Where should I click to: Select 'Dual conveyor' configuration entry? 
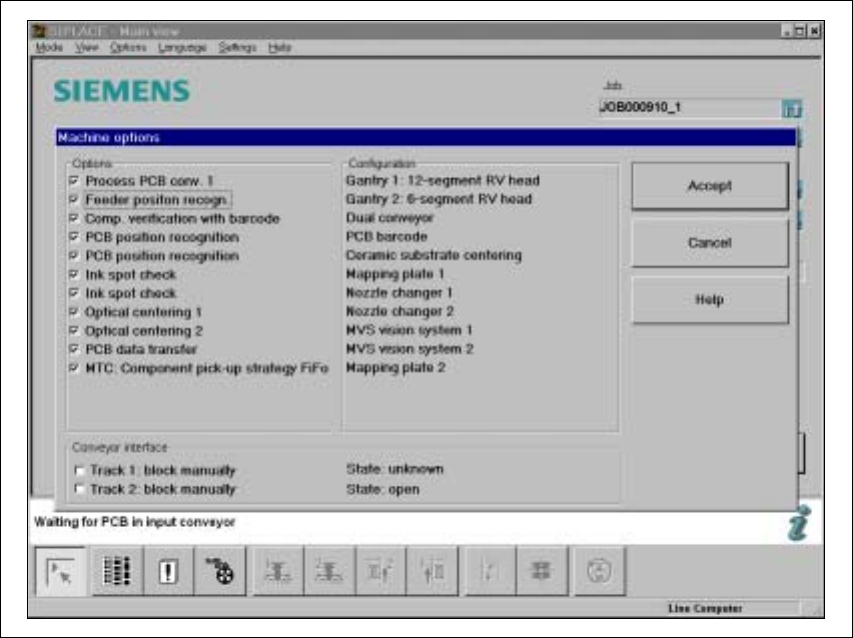390,218
